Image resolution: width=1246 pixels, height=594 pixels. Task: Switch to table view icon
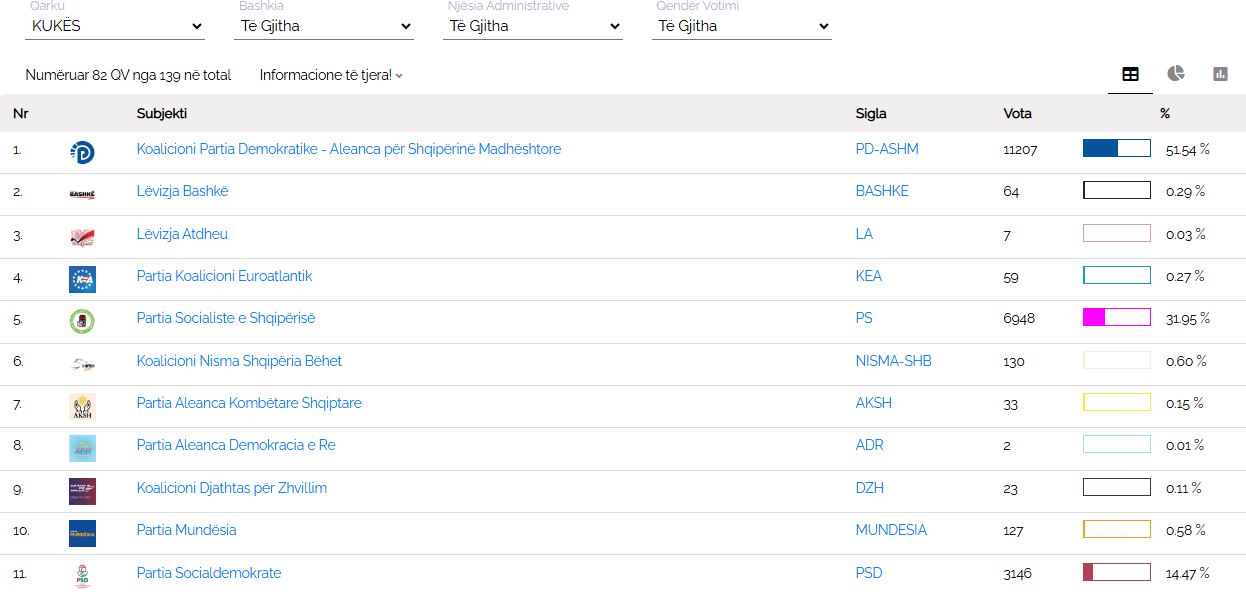(x=1130, y=74)
